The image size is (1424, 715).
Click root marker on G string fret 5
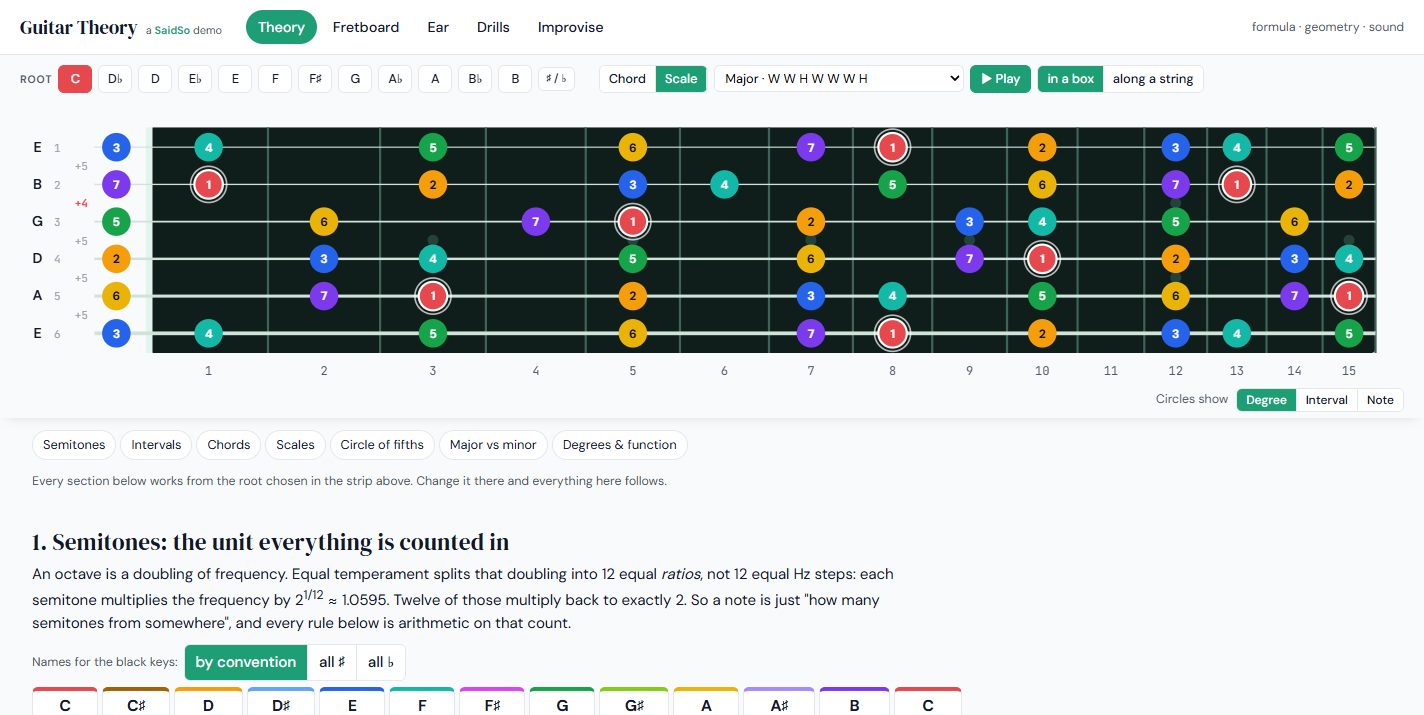pos(632,221)
